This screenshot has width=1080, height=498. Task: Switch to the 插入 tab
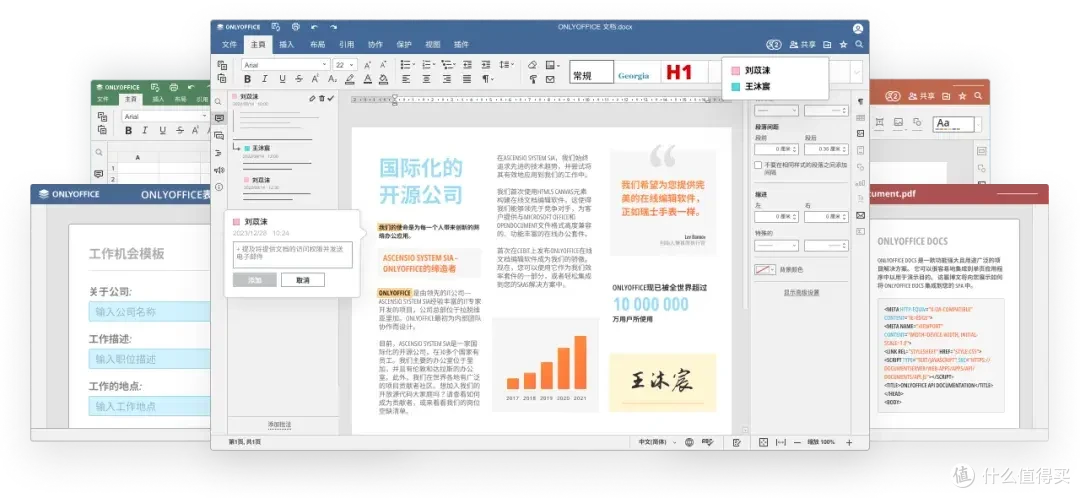pos(287,45)
